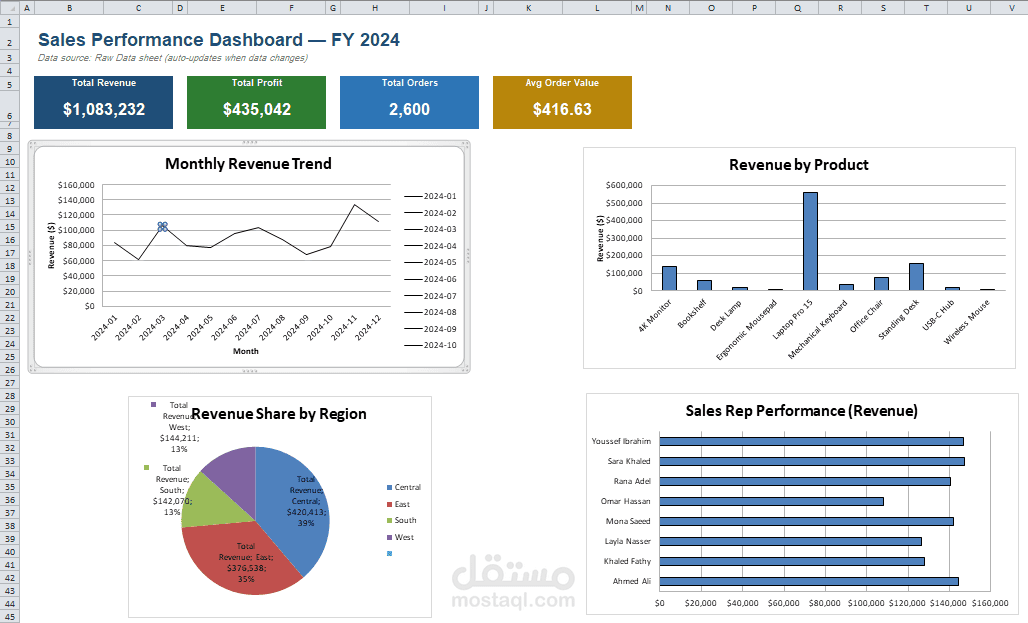Screen dimensions: 1028x623
Task: Click the Total Orders card showing 2,600
Action: 409,102
